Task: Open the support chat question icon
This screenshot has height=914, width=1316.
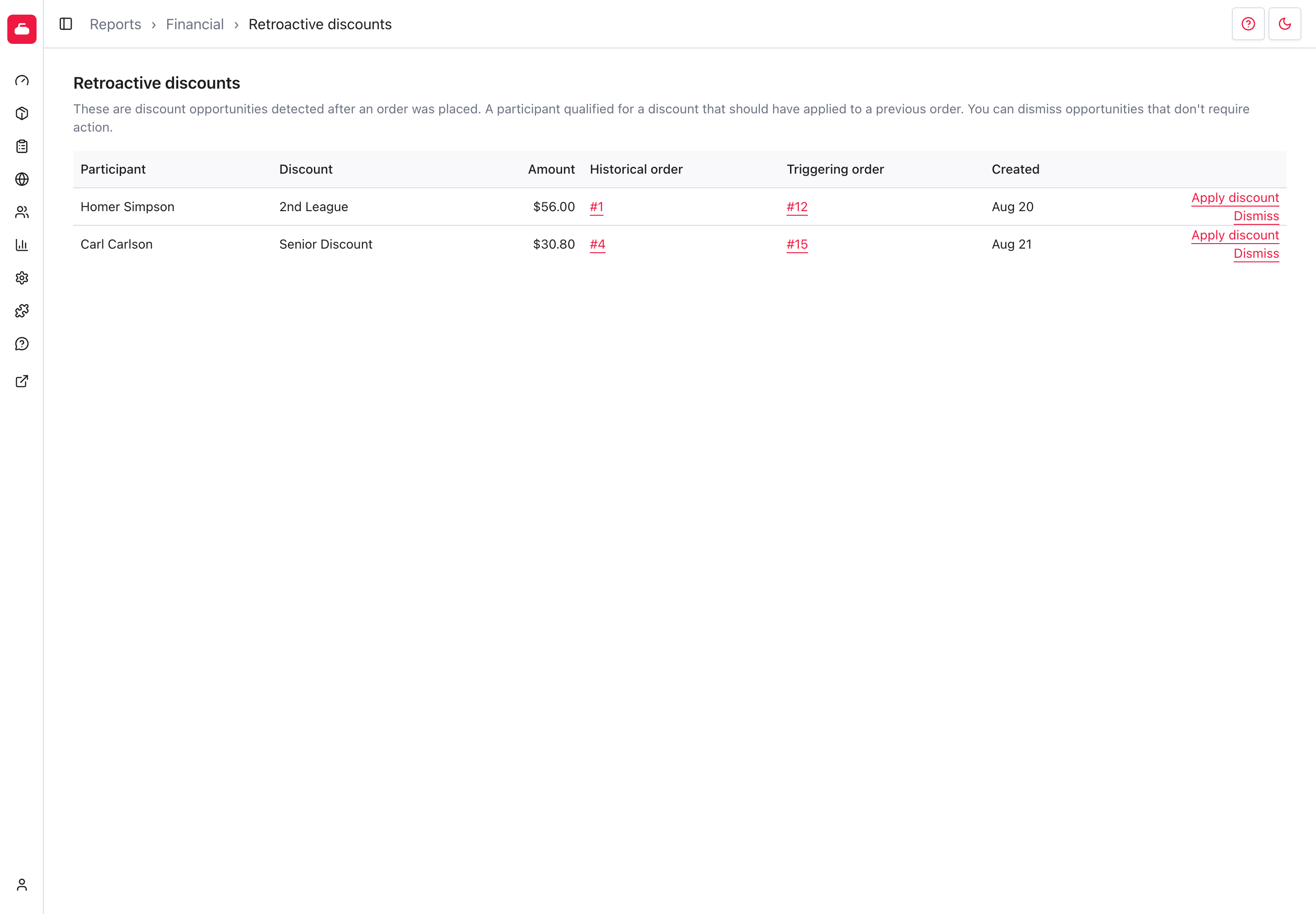Action: click(x=22, y=344)
